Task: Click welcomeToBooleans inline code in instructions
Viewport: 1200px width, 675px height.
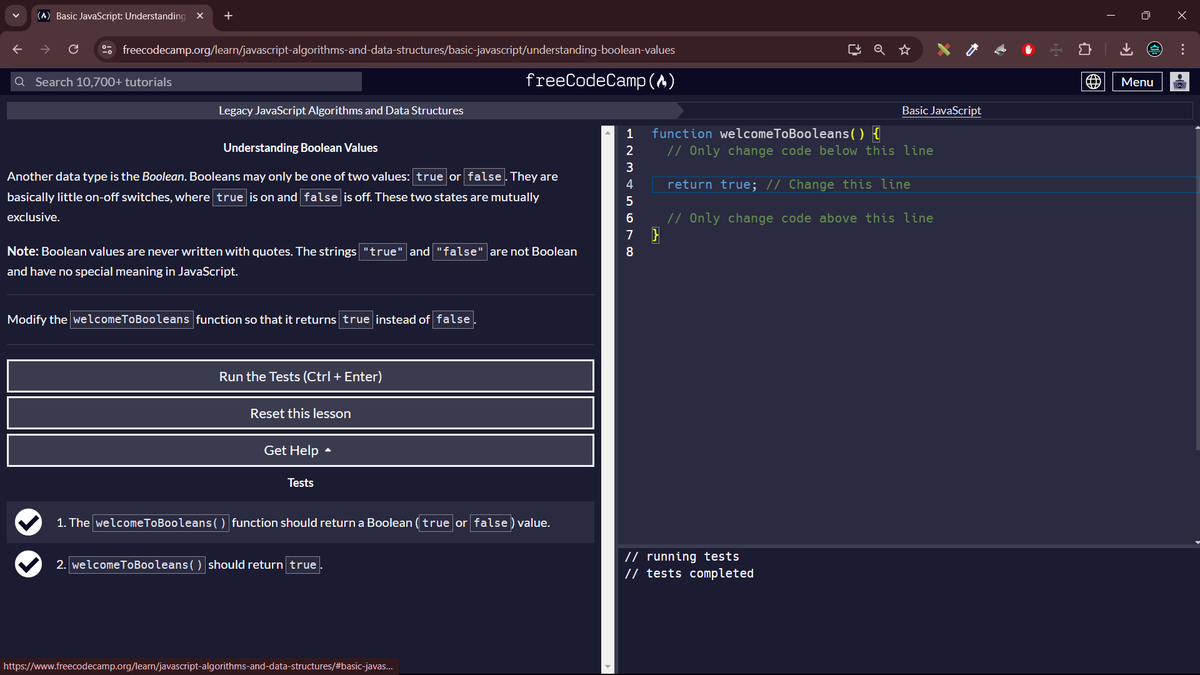Action: 132,319
